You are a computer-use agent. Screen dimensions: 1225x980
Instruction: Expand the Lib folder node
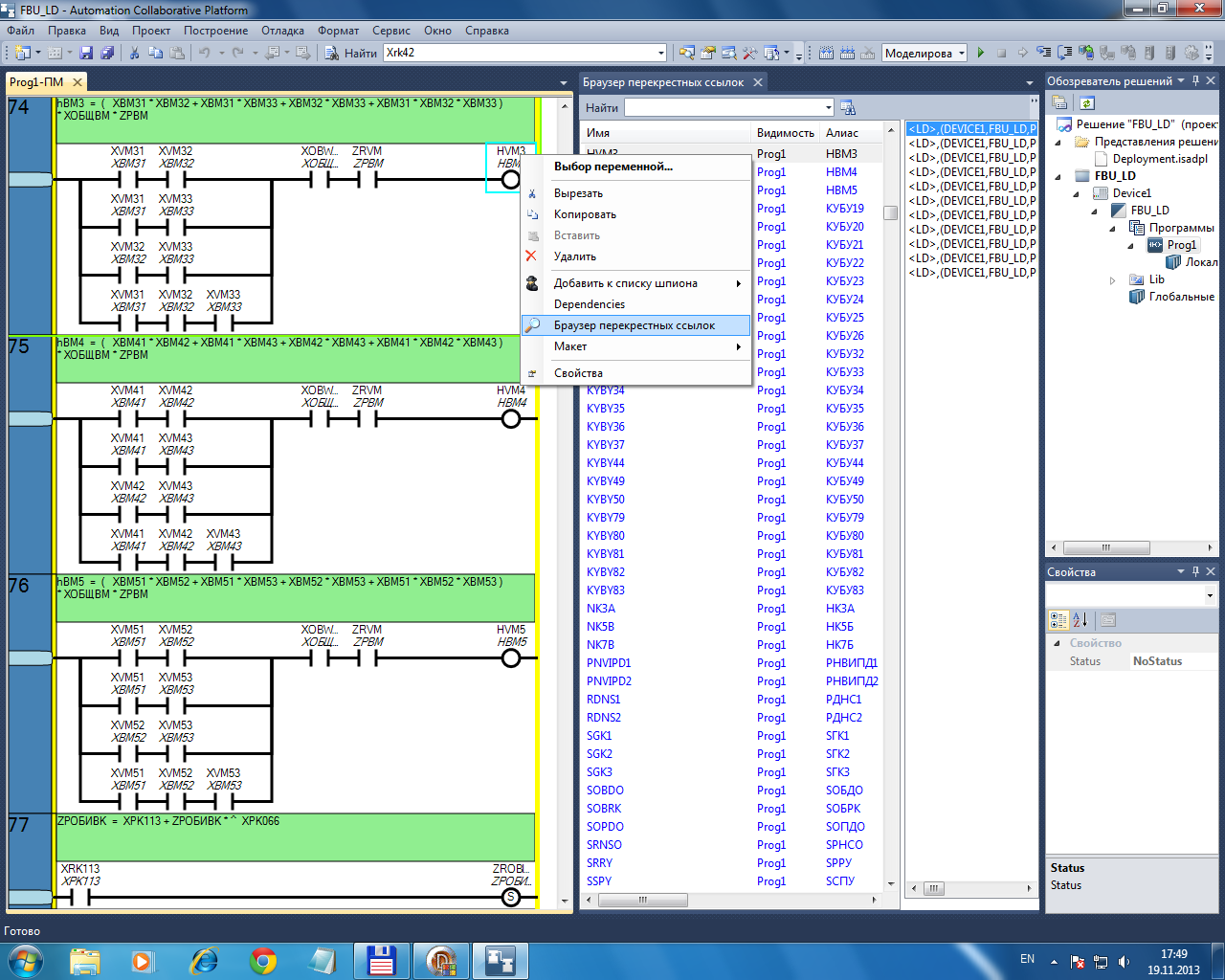point(1112,280)
